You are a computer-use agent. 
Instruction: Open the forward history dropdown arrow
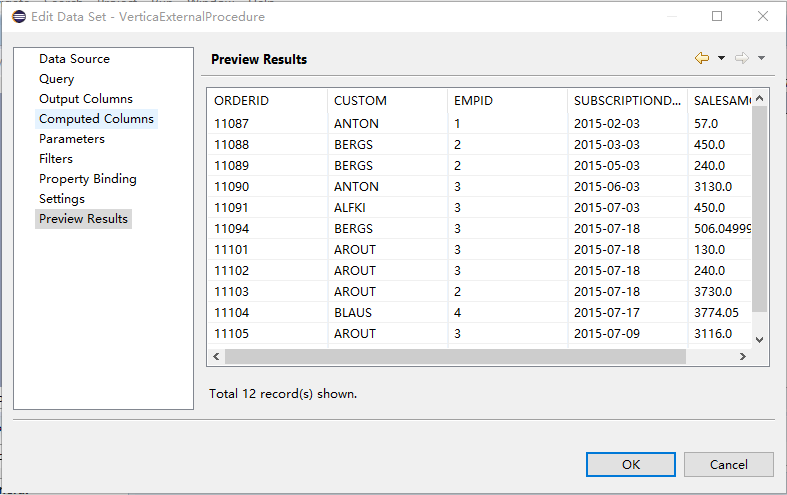click(761, 59)
